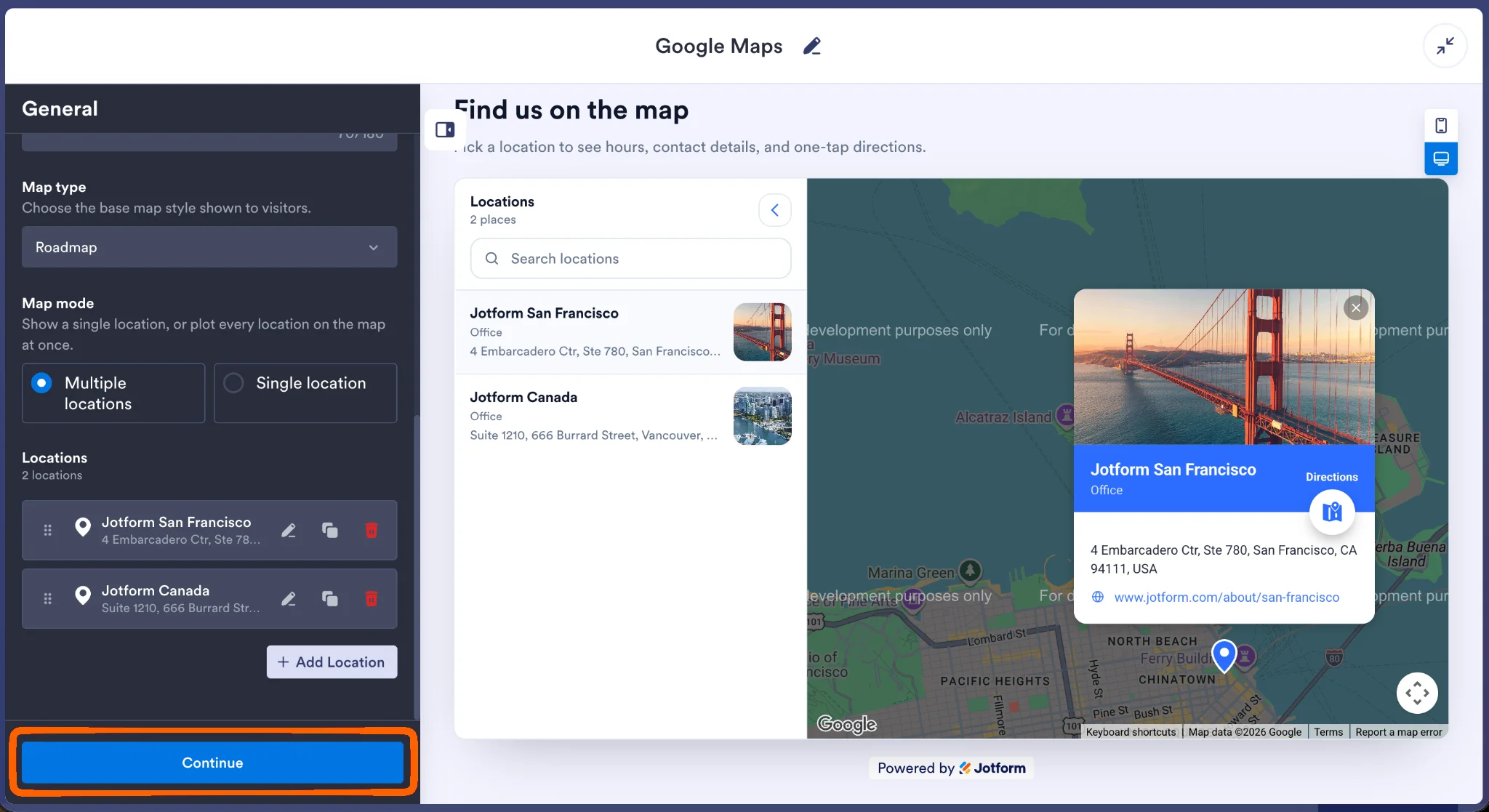Toggle the side panel layout icon
Image resolution: width=1489 pixels, height=812 pixels.
tap(445, 129)
